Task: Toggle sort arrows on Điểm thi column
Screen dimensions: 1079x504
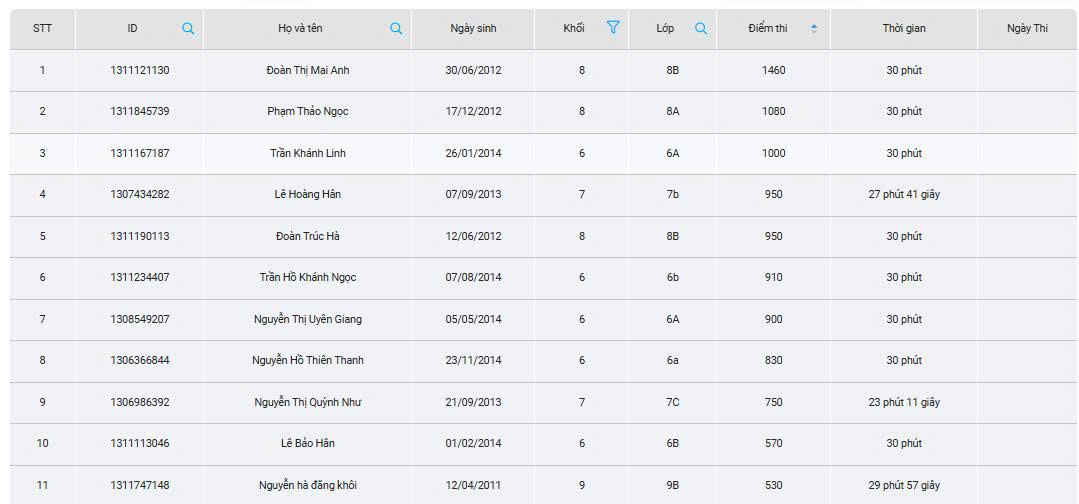Action: 813,29
